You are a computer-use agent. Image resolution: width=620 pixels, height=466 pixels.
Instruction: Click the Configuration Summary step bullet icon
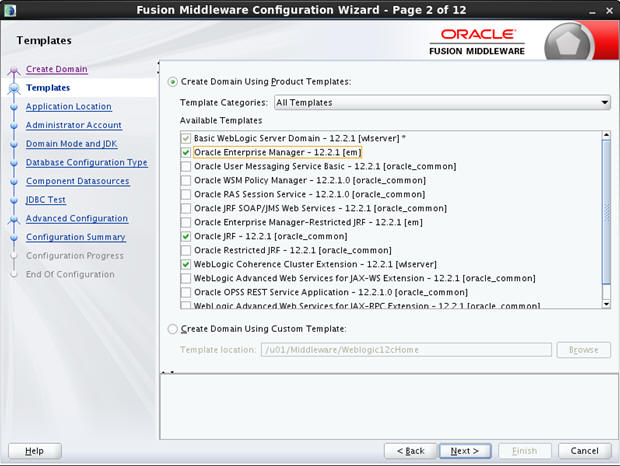tap(14, 238)
